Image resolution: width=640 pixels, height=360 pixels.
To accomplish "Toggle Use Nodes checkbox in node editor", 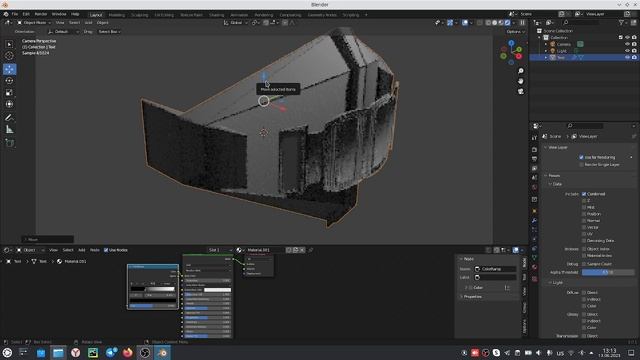I will (x=106, y=250).
